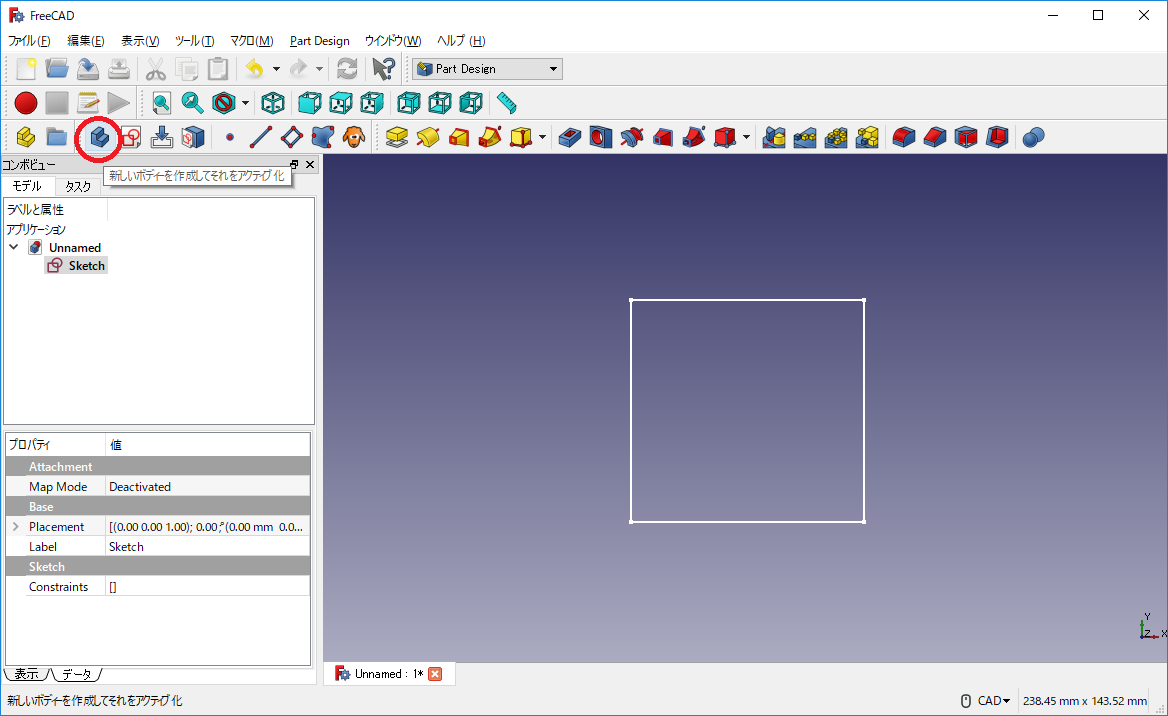The width and height of the screenshot is (1168, 716).
Task: Open the Part Design menu
Action: pos(320,41)
